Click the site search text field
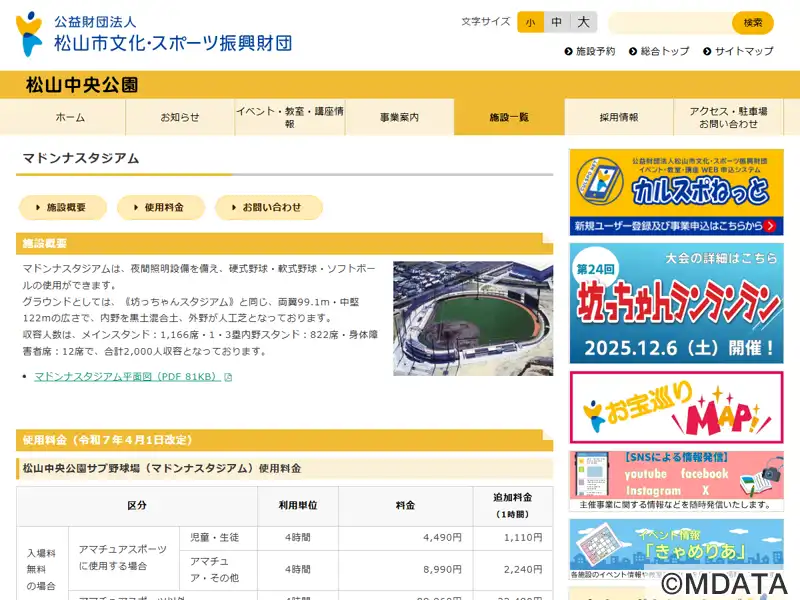This screenshot has height=600, width=800. [x=670, y=22]
